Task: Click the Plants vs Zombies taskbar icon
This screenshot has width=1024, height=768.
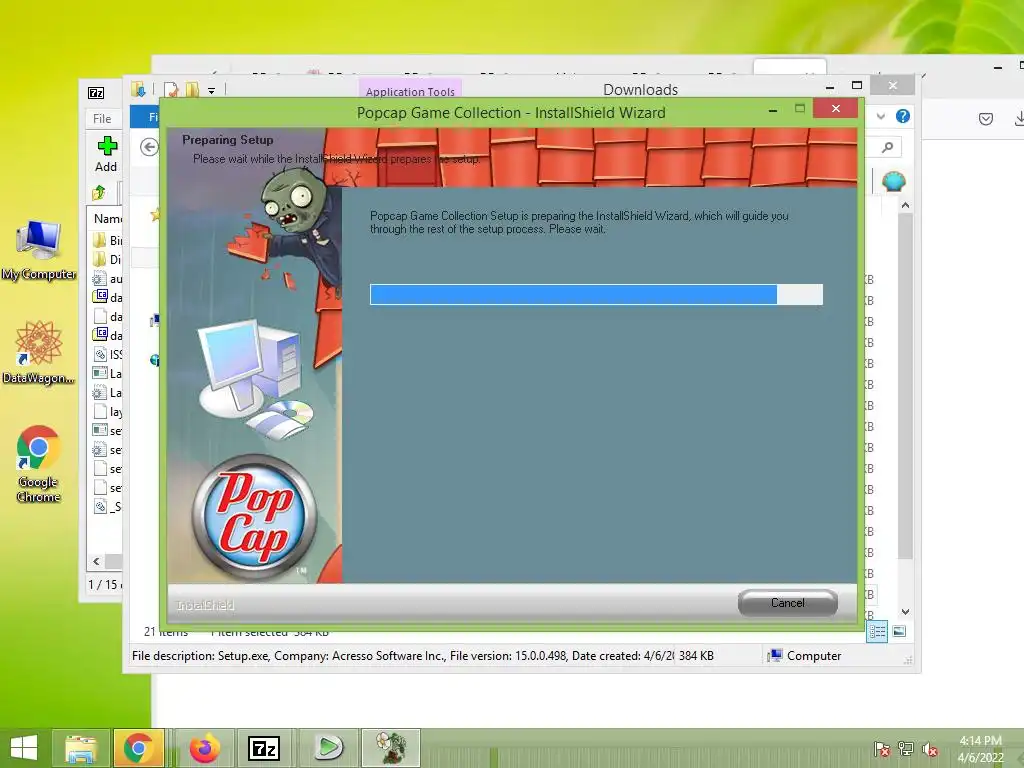Action: point(391,748)
